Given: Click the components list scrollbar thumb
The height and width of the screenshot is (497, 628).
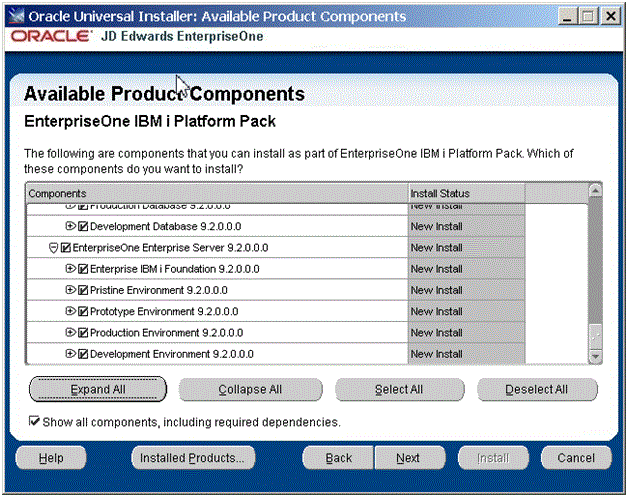Looking at the screenshot, I should [596, 336].
